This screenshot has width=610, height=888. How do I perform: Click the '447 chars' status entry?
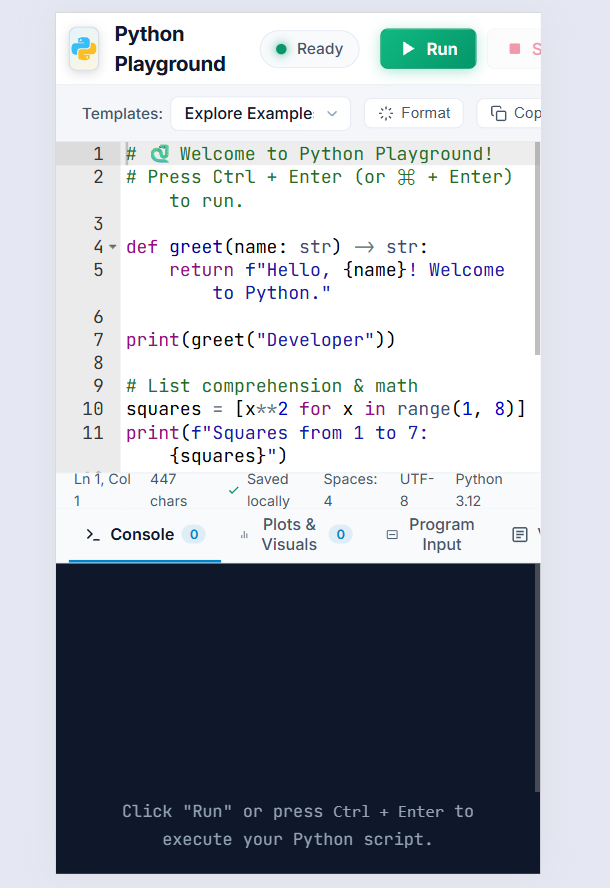tap(168, 490)
